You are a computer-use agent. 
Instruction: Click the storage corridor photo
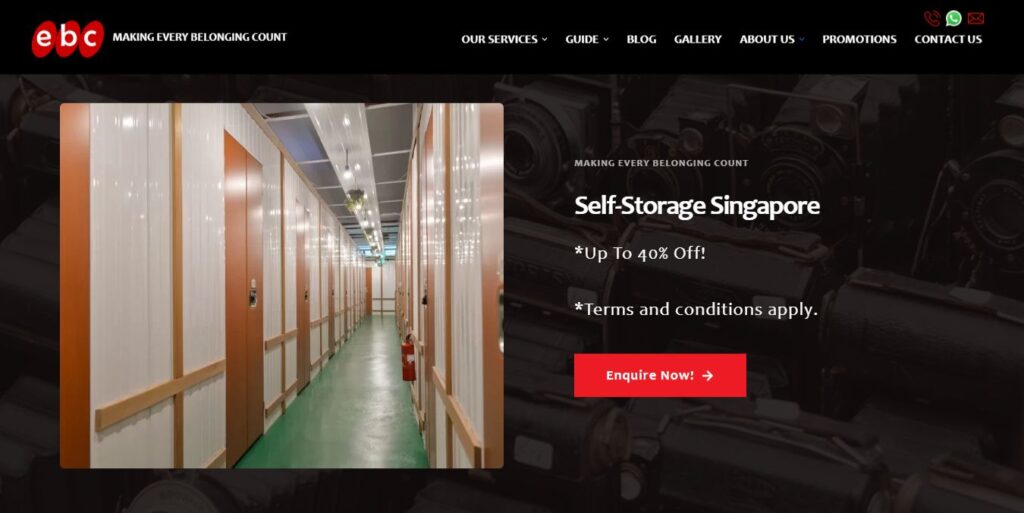coord(281,285)
